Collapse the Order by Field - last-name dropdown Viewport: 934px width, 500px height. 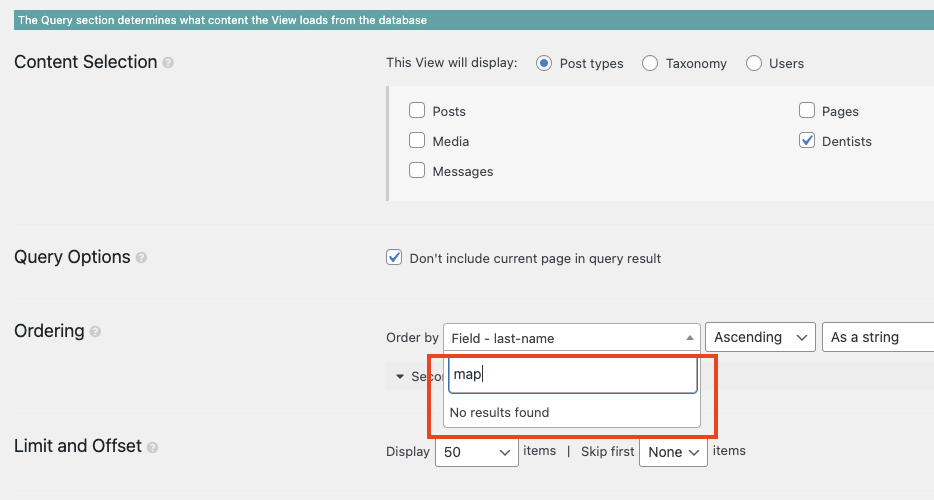click(571, 338)
